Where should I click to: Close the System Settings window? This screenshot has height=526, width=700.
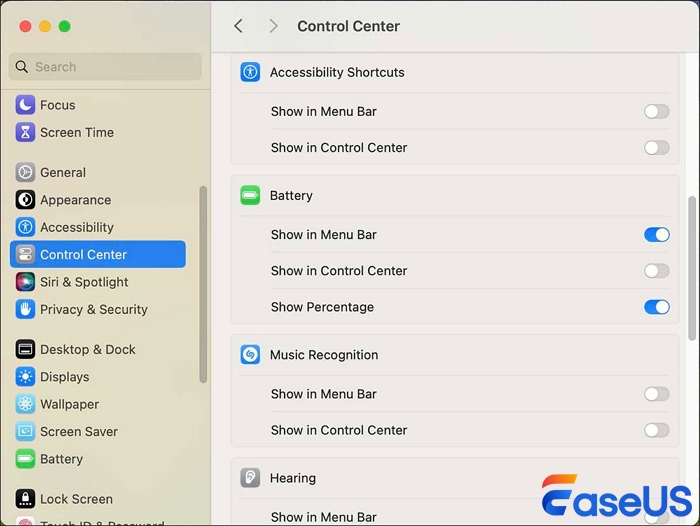point(25,26)
